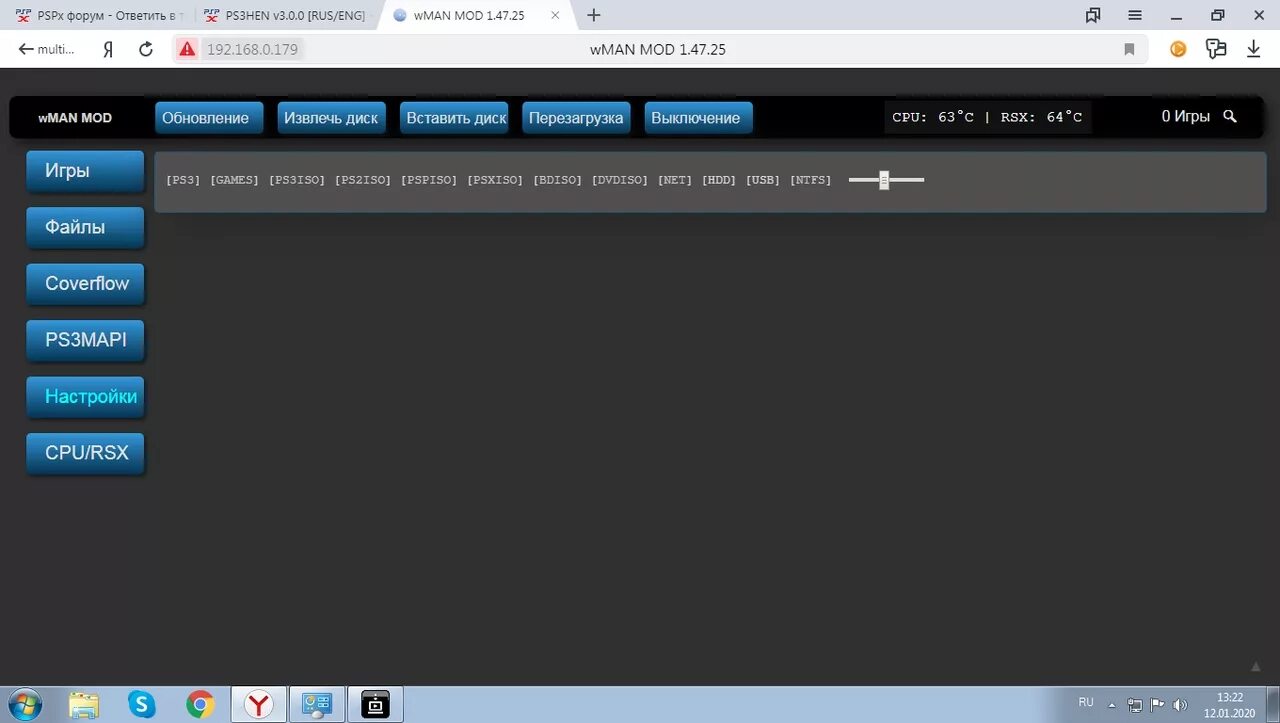1280x723 pixels.
Task: Open the CPU/RSX page
Action: (85, 452)
